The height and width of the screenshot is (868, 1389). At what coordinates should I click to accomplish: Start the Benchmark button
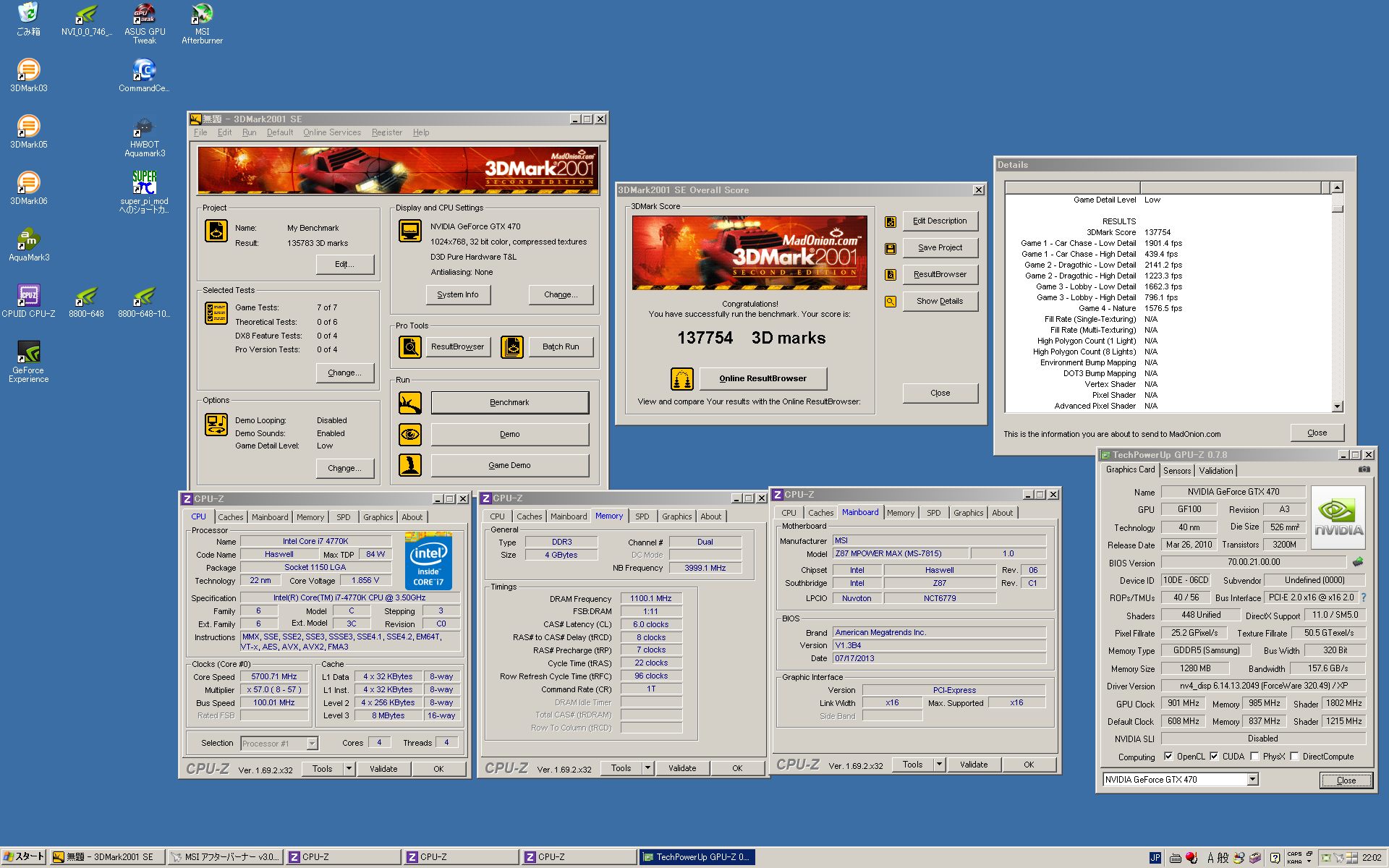click(x=510, y=402)
